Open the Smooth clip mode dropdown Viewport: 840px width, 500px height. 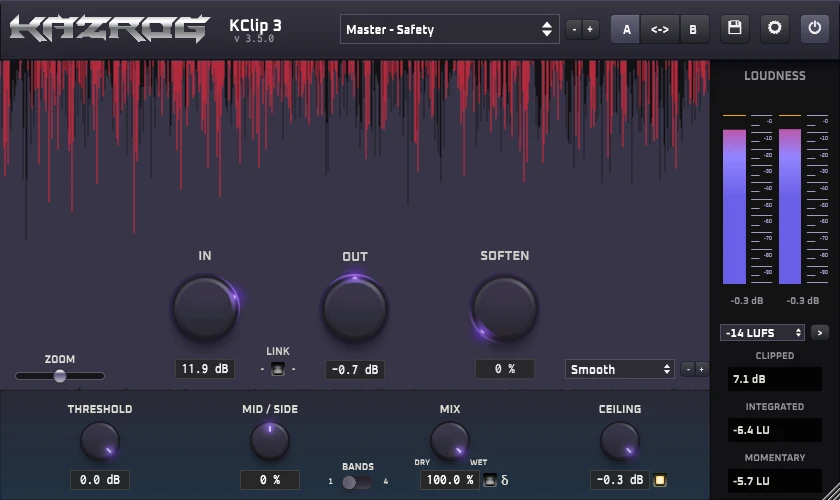(620, 369)
